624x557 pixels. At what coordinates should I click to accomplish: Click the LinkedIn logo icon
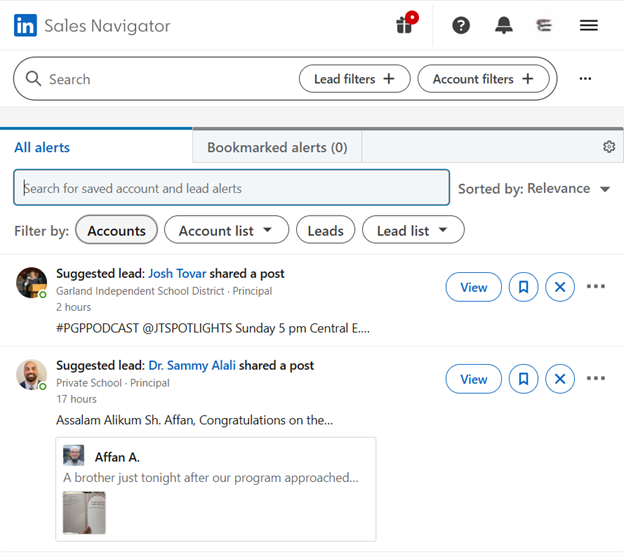[x=25, y=25]
